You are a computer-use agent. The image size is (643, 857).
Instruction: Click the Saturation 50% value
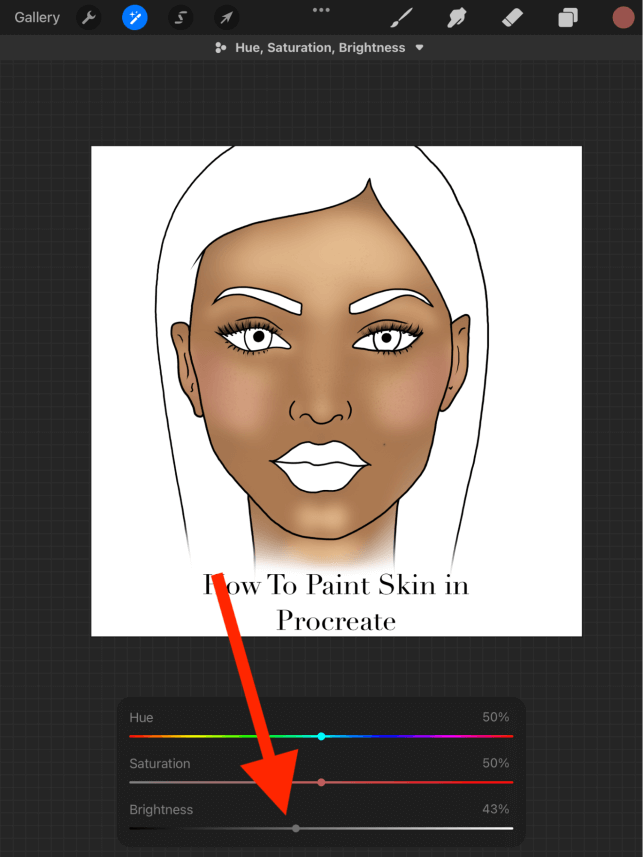495,763
